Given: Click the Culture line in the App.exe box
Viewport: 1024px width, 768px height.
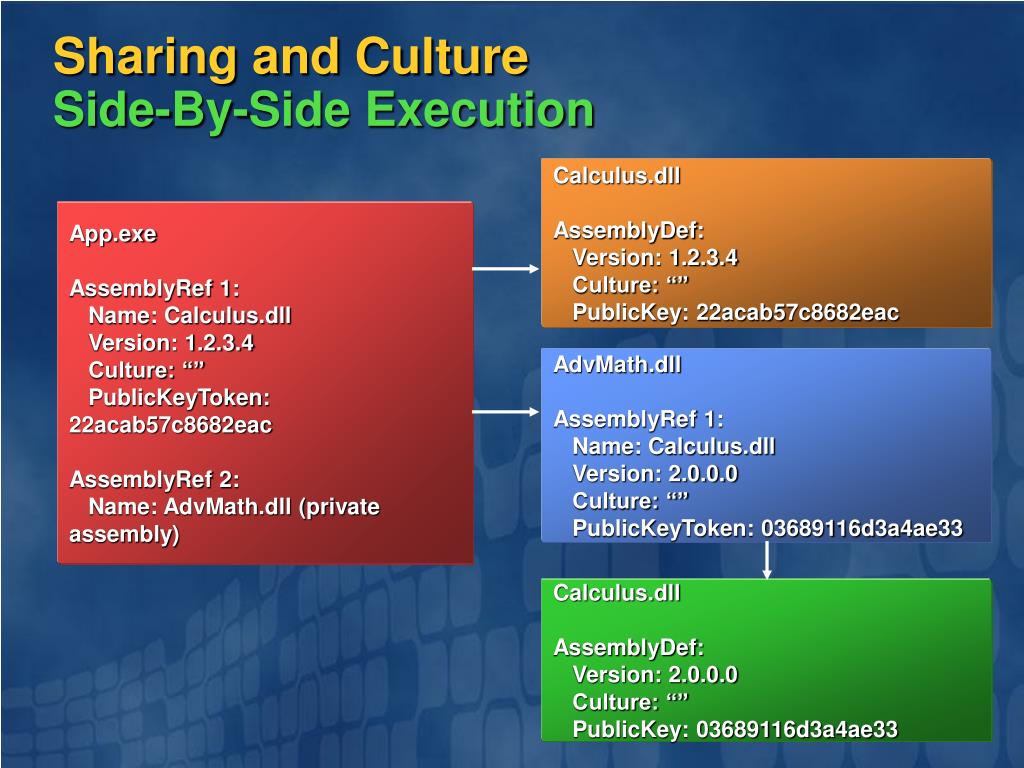Looking at the screenshot, I should 147,370.
